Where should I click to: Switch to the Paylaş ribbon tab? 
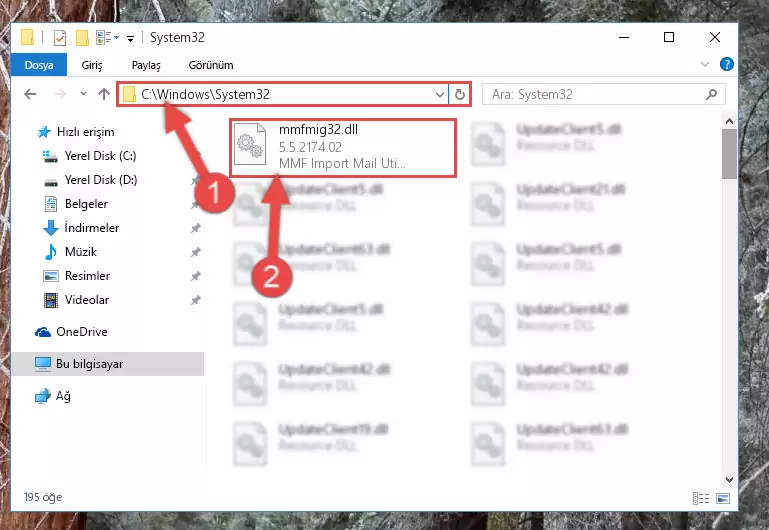click(x=146, y=65)
